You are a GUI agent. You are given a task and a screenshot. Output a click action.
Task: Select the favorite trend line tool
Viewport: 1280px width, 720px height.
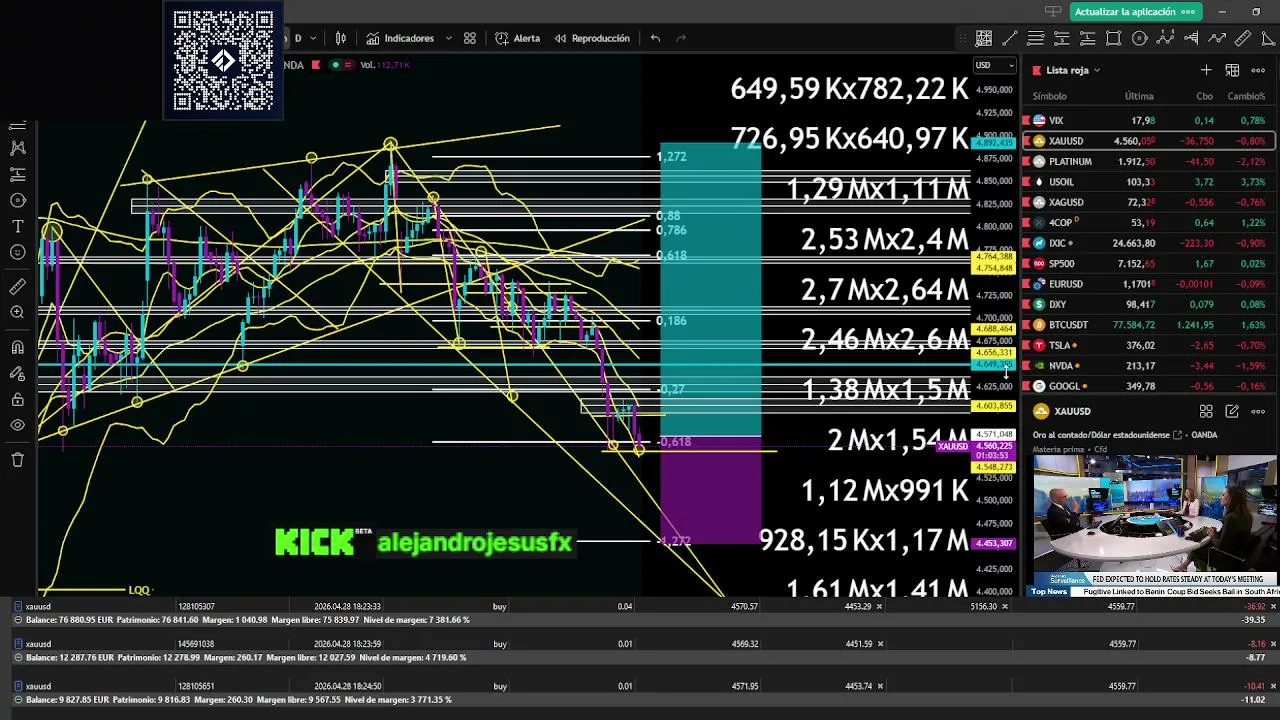tap(1010, 38)
